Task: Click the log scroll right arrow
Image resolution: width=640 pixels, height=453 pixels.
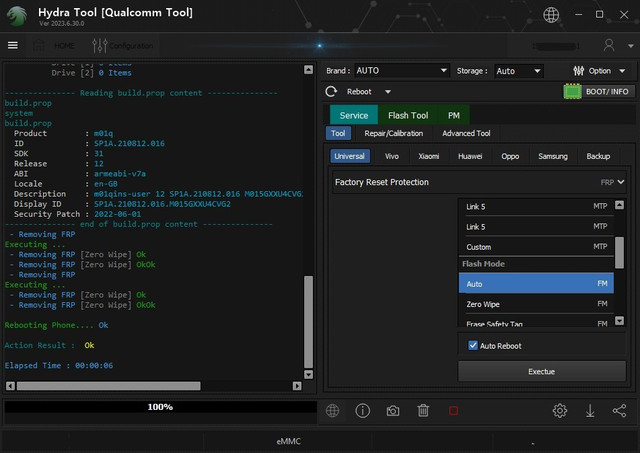Action: click(x=297, y=386)
